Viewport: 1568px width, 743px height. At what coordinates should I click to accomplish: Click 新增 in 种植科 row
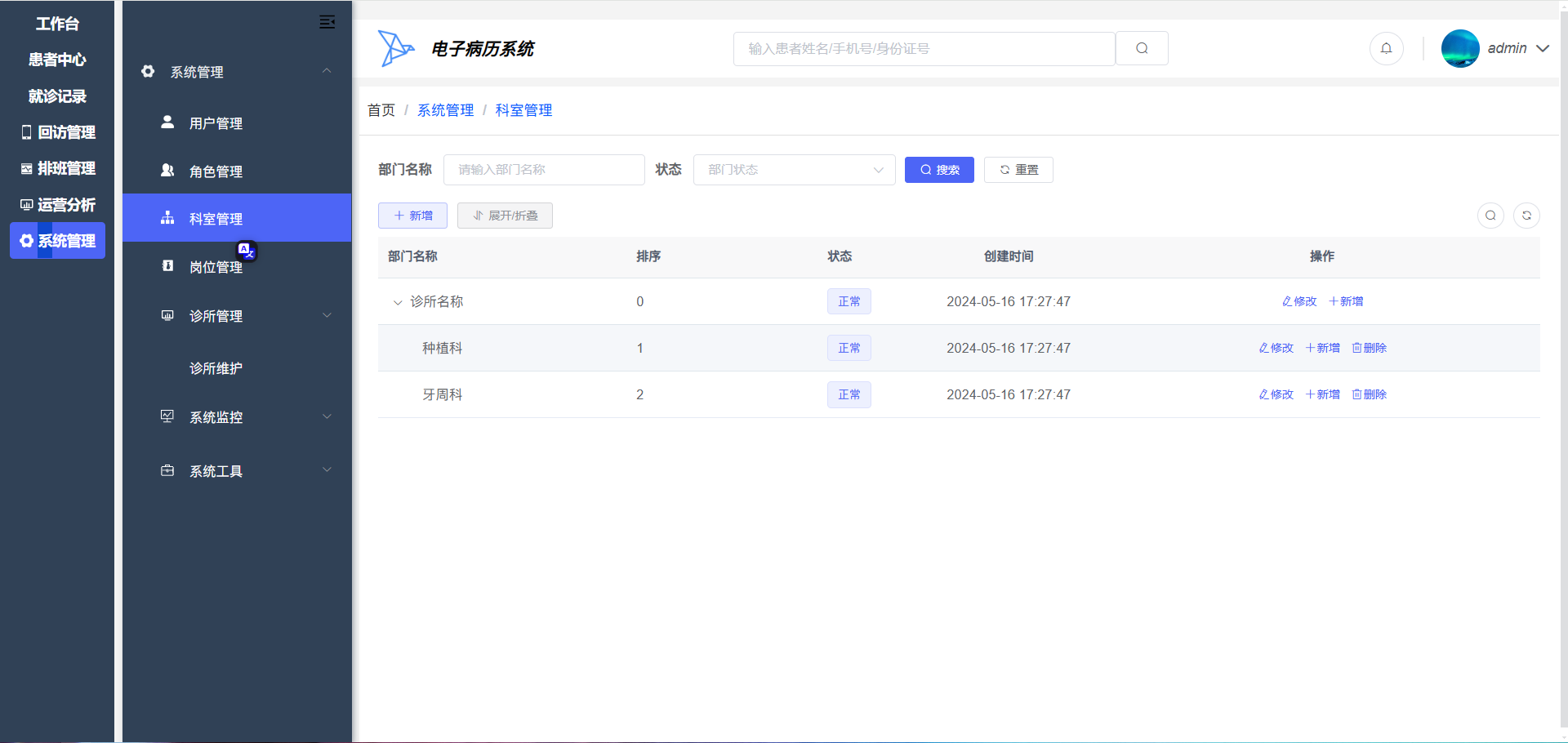click(x=1322, y=348)
